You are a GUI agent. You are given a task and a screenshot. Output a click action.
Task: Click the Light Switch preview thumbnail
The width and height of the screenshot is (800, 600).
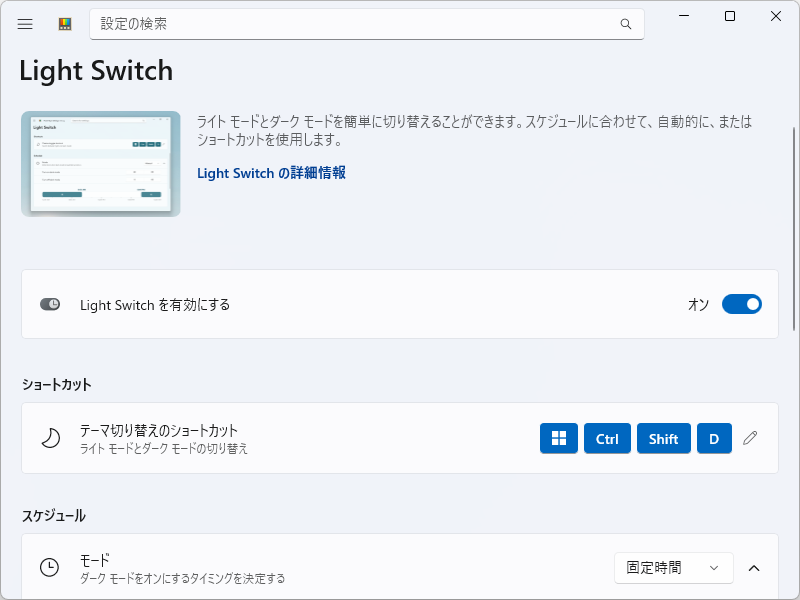100,163
